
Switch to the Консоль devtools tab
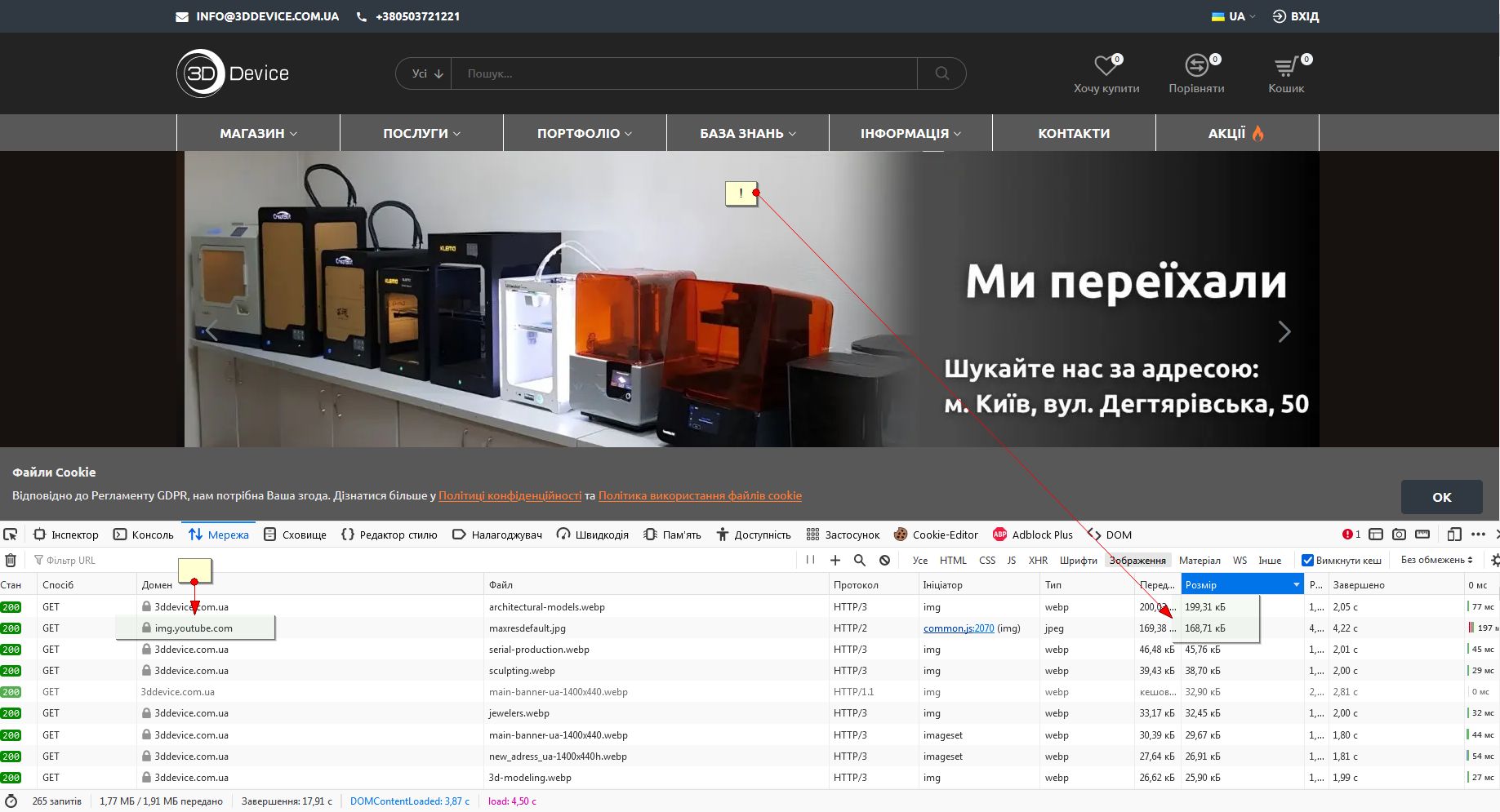click(x=144, y=535)
